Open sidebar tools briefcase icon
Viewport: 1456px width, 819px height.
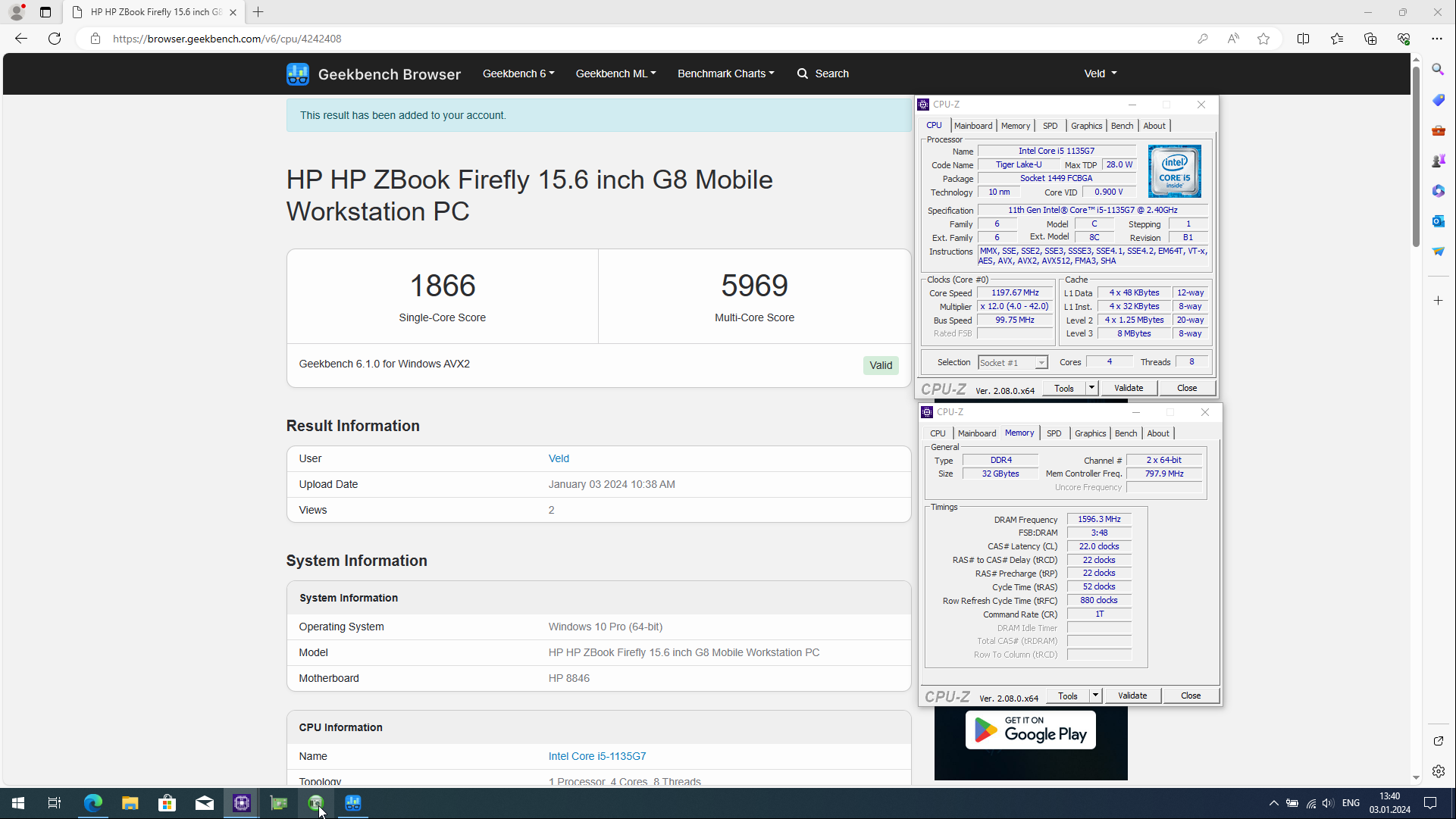(1439, 130)
